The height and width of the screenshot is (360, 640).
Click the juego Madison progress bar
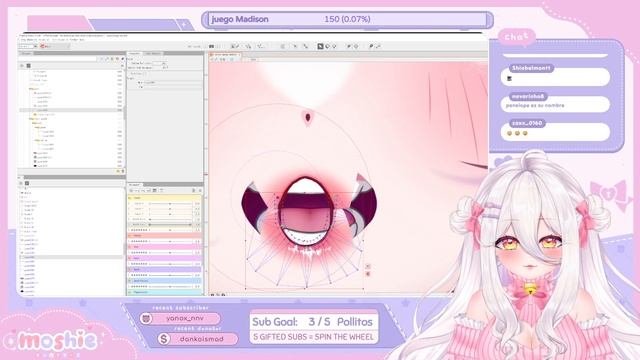click(x=347, y=19)
